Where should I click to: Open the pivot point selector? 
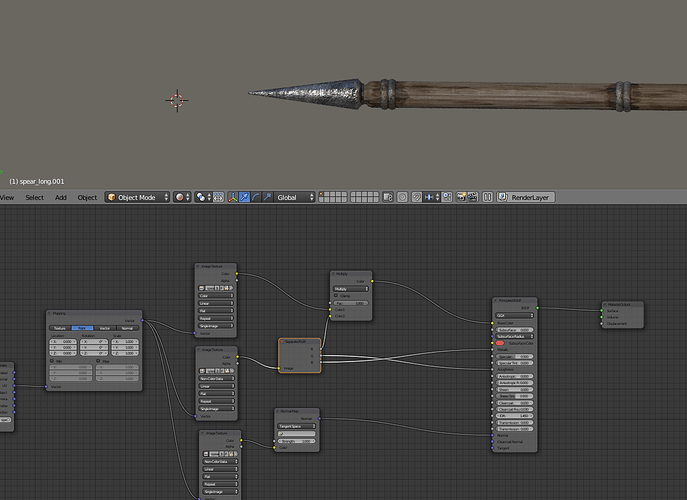point(203,197)
